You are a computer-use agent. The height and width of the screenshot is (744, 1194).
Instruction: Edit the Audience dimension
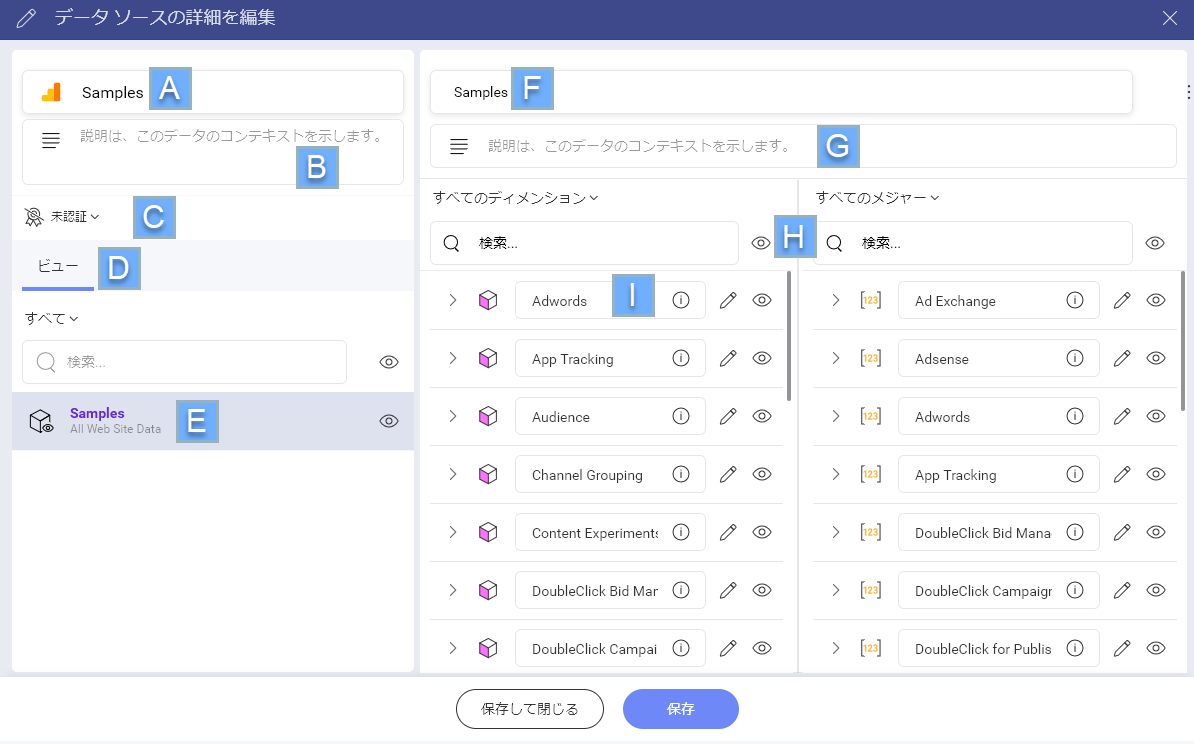[x=728, y=416]
